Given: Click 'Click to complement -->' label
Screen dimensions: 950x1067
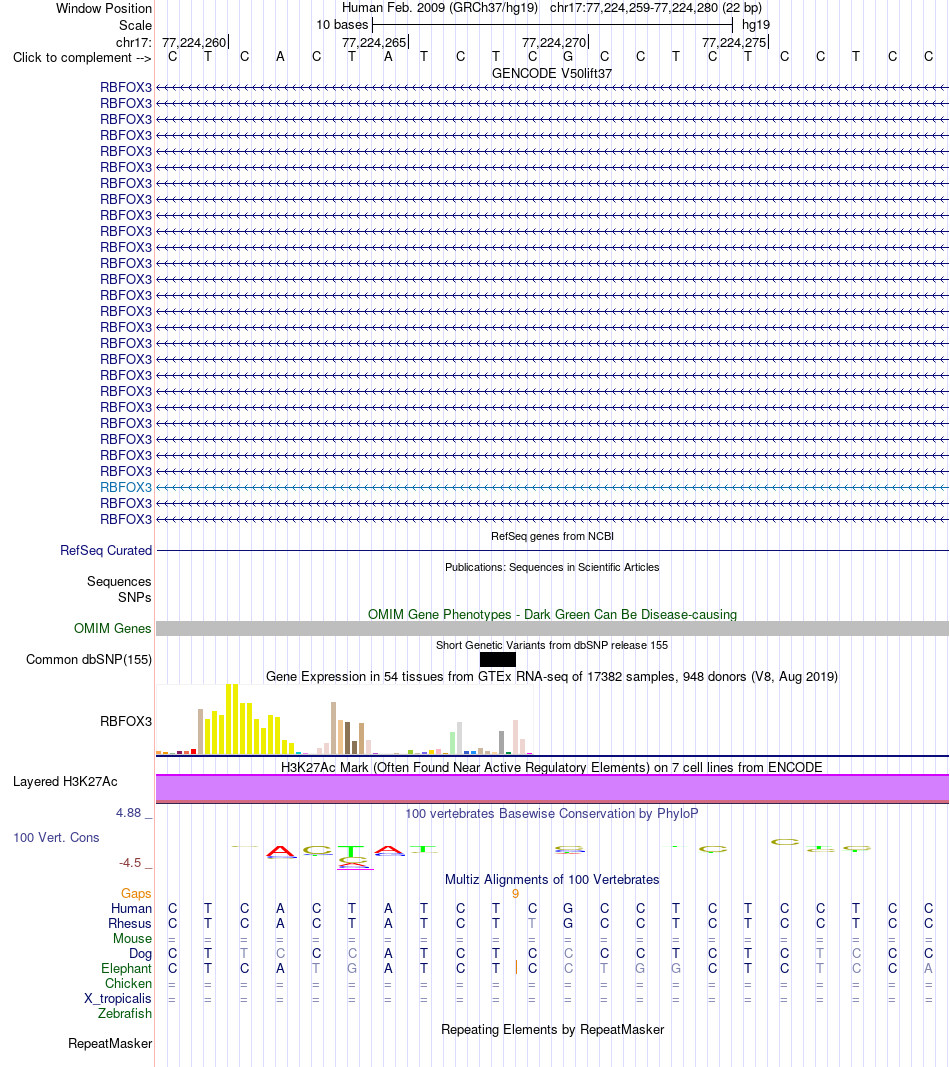Looking at the screenshot, I should 82,58.
